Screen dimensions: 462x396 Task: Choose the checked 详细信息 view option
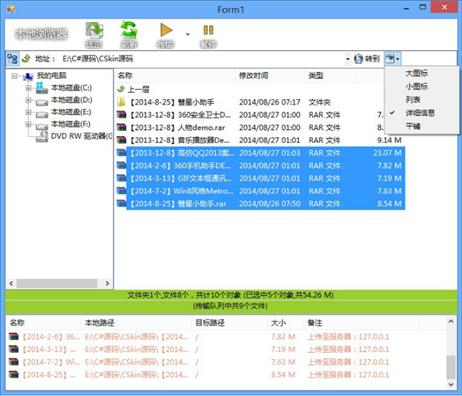tap(420, 113)
